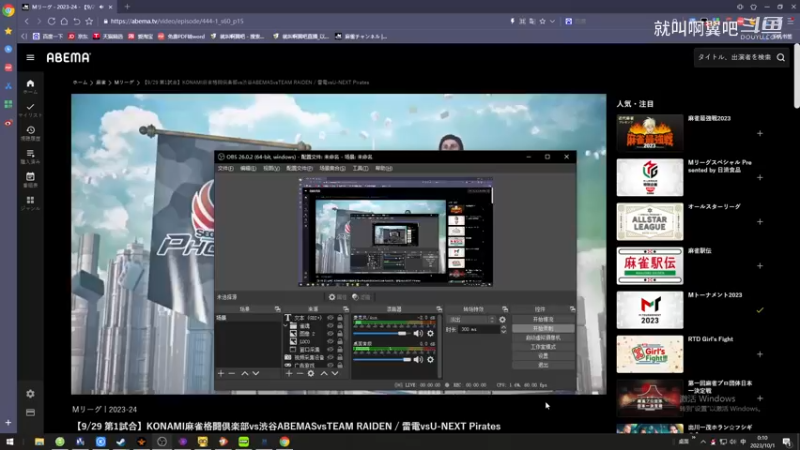The image size is (800, 450).
Task: Adjust the desktop audio volume slider in OBS
Action: click(382, 360)
